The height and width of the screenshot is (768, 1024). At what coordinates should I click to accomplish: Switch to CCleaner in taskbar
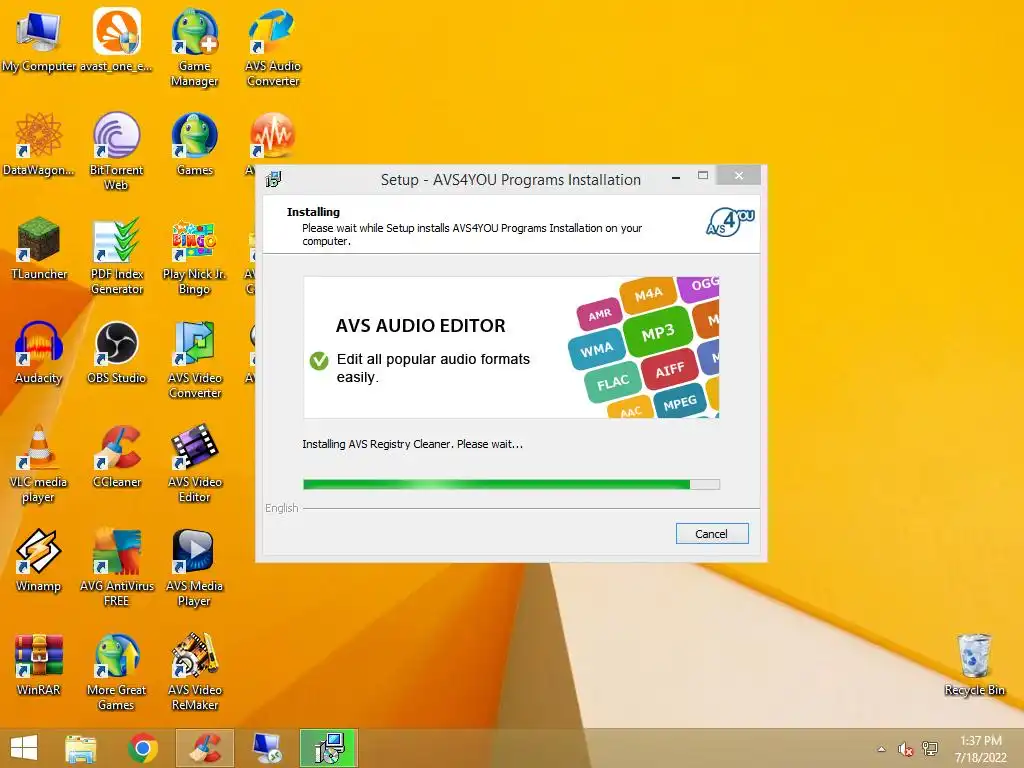204,748
